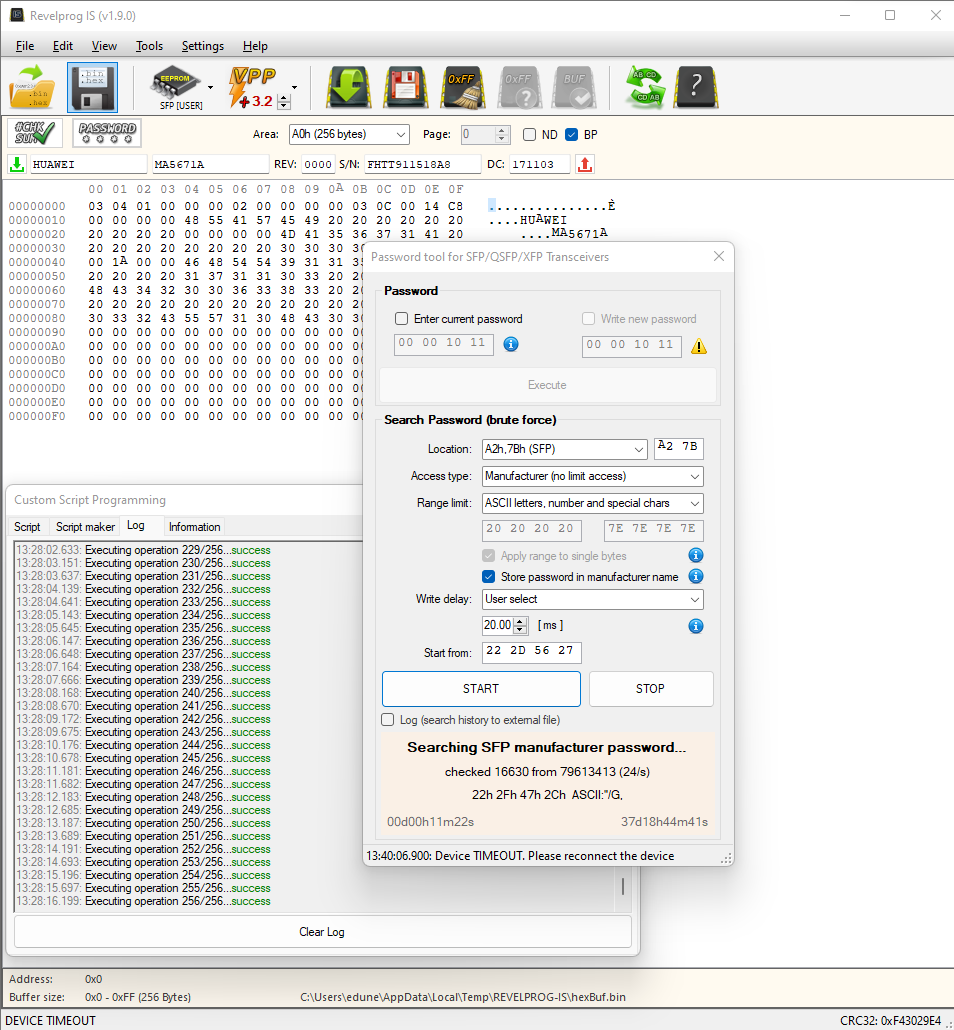Click info icon next to Store password in manufacturer name

pyautogui.click(x=696, y=577)
